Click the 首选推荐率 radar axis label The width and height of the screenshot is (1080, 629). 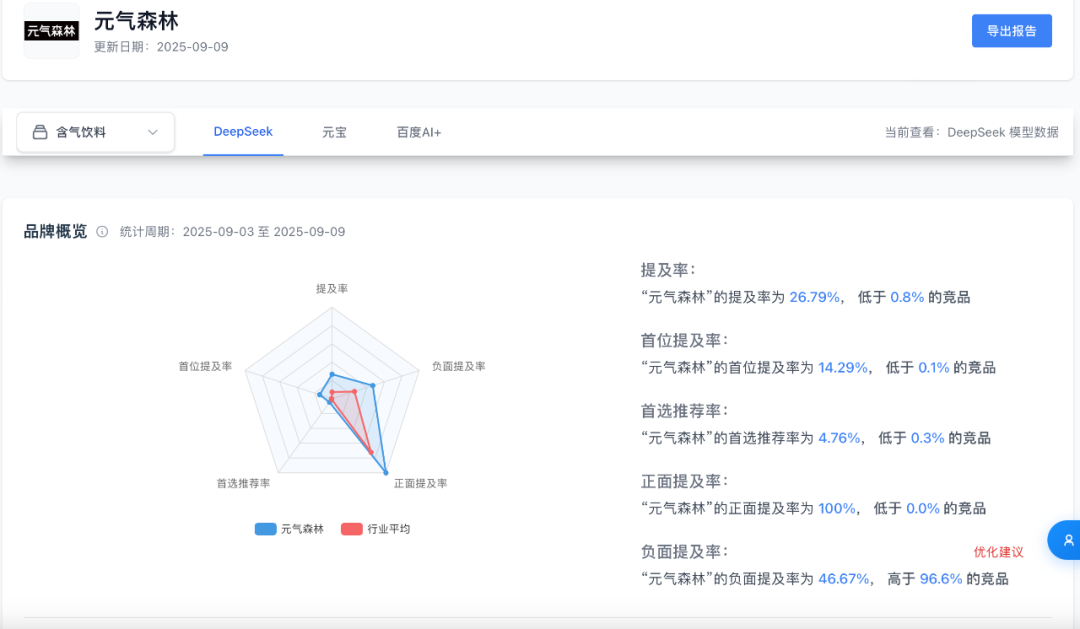tap(243, 484)
